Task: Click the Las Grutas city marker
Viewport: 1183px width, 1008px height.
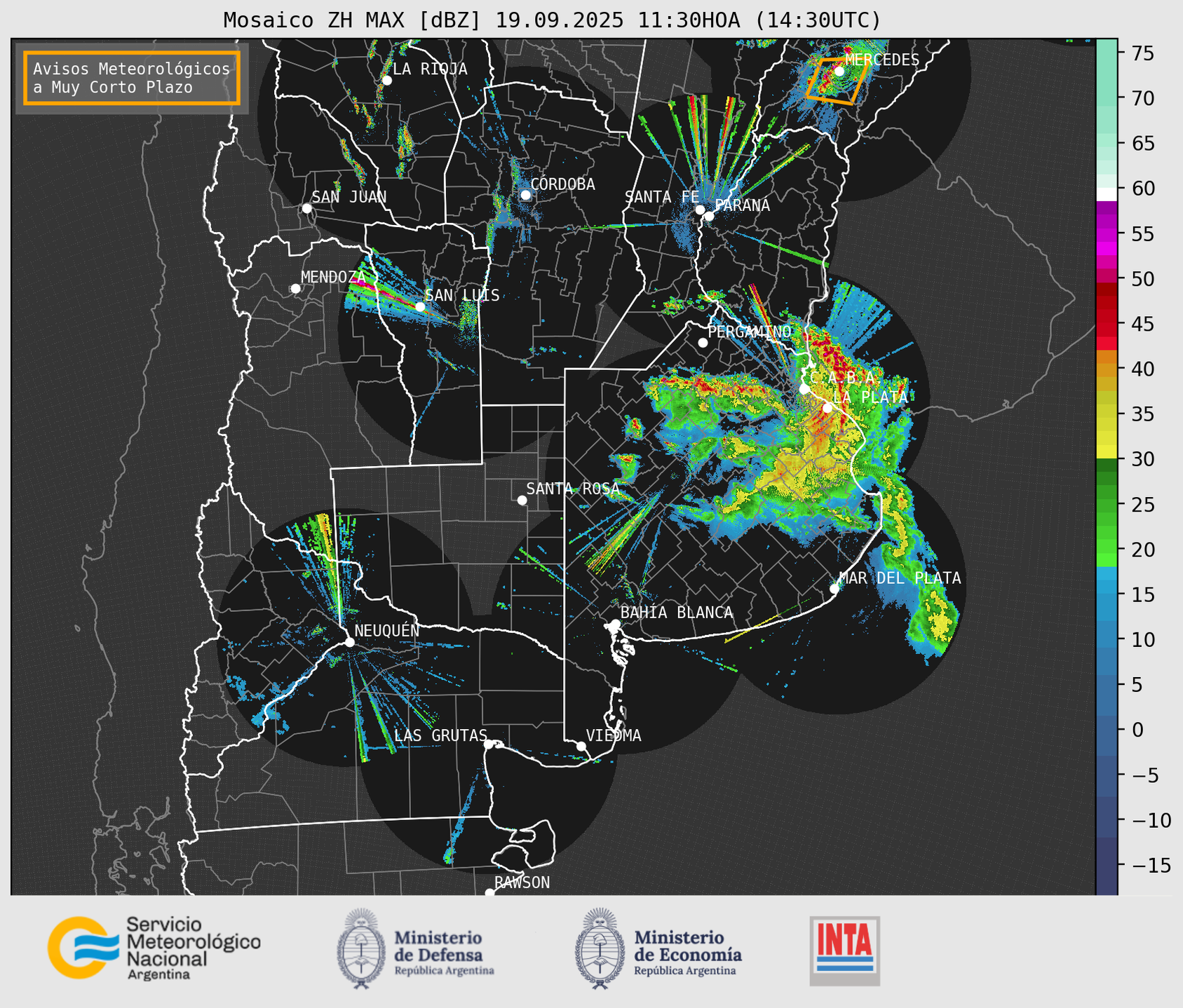Action: point(489,744)
